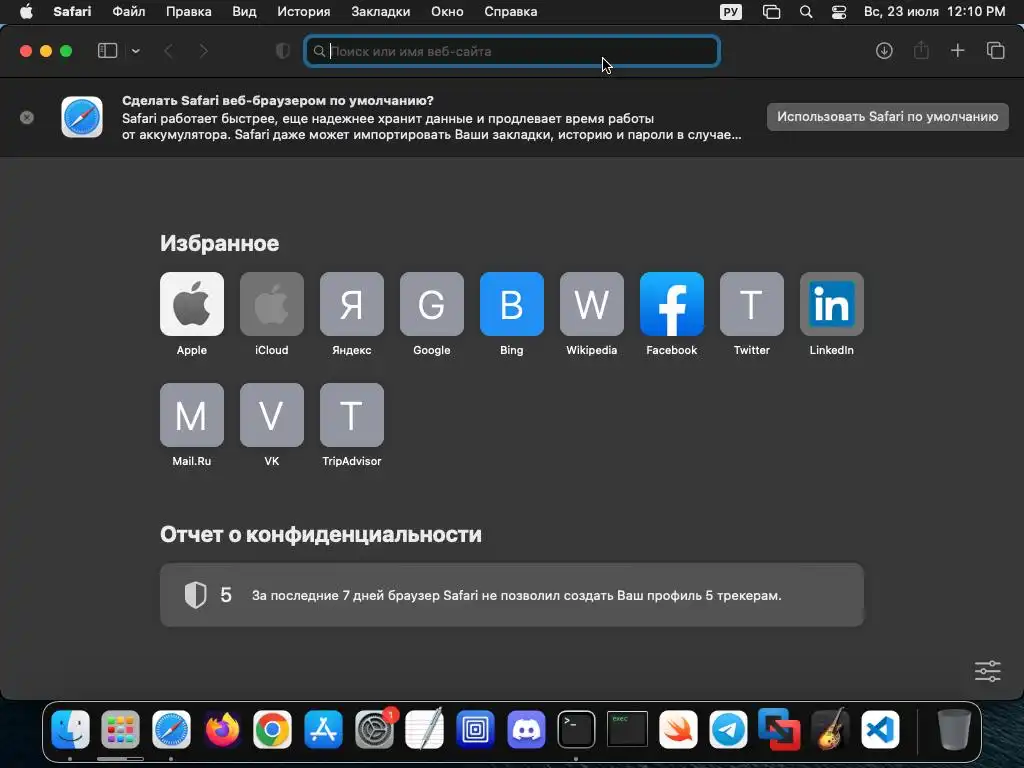Open the Окно menu
This screenshot has height=768, width=1024.
tap(447, 12)
